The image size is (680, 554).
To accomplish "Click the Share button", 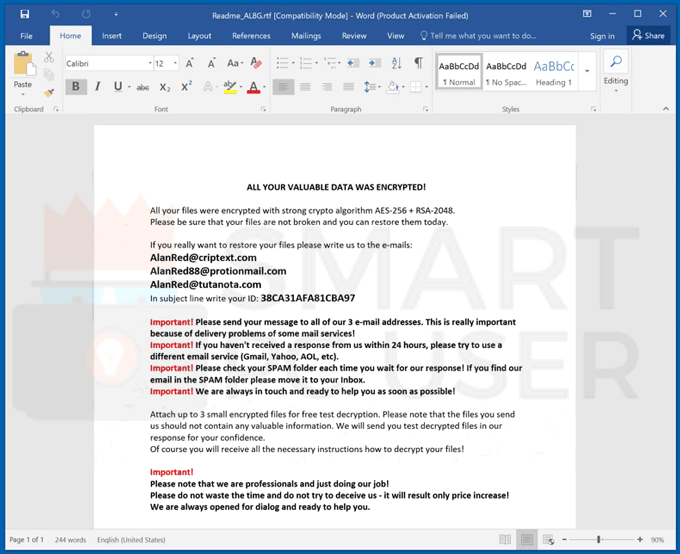I will [x=648, y=36].
